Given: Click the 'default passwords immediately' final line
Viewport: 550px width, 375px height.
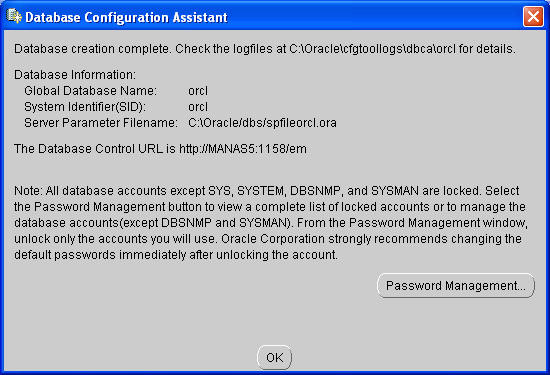Looking at the screenshot, I should [x=176, y=255].
